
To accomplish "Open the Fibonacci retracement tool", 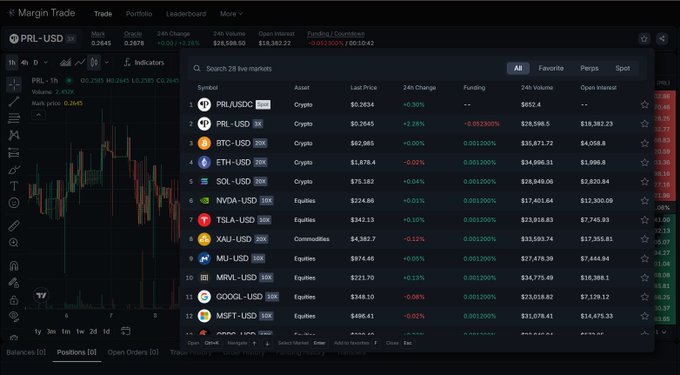I will 14,118.
